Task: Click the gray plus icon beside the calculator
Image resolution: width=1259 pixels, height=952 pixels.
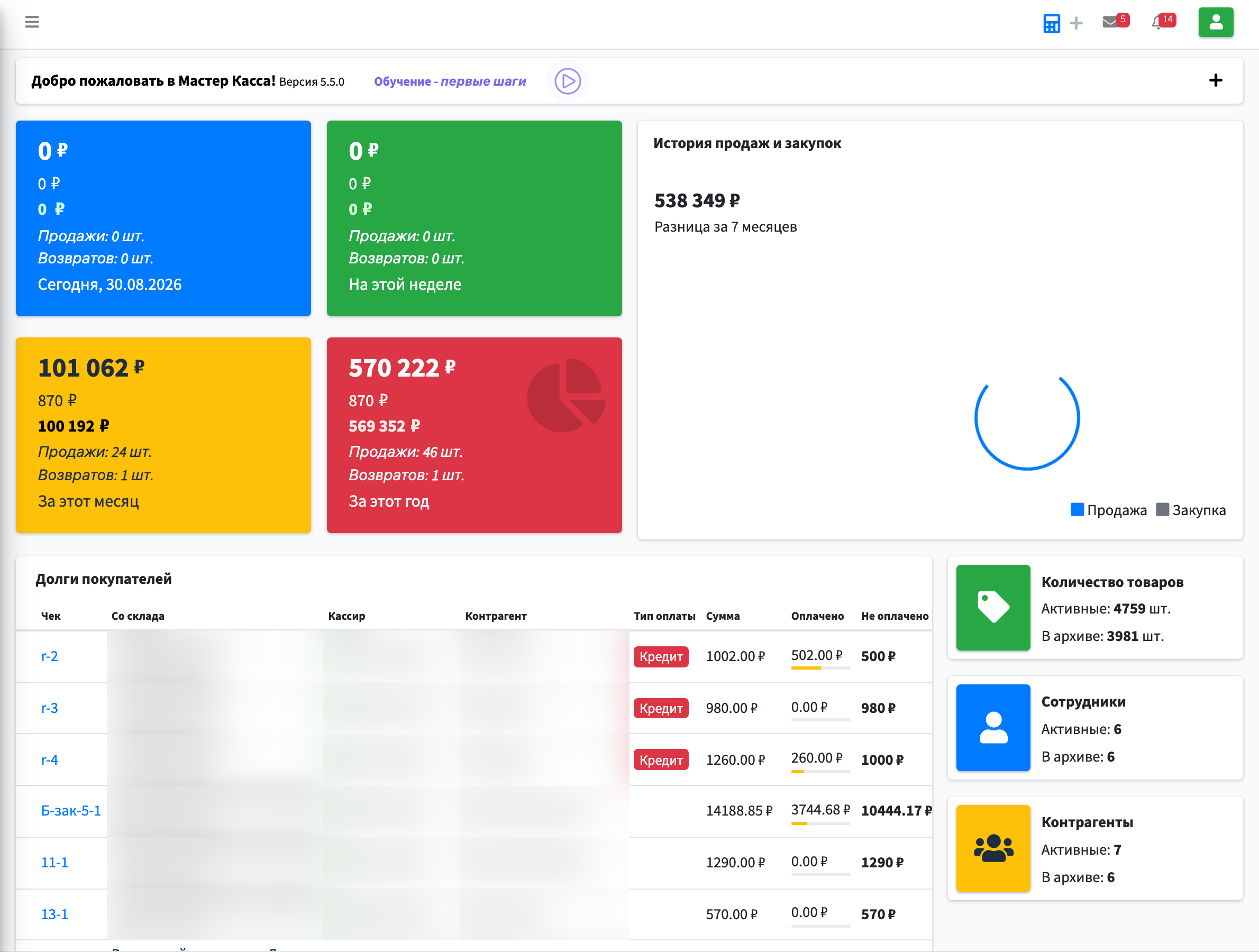Action: [1076, 23]
